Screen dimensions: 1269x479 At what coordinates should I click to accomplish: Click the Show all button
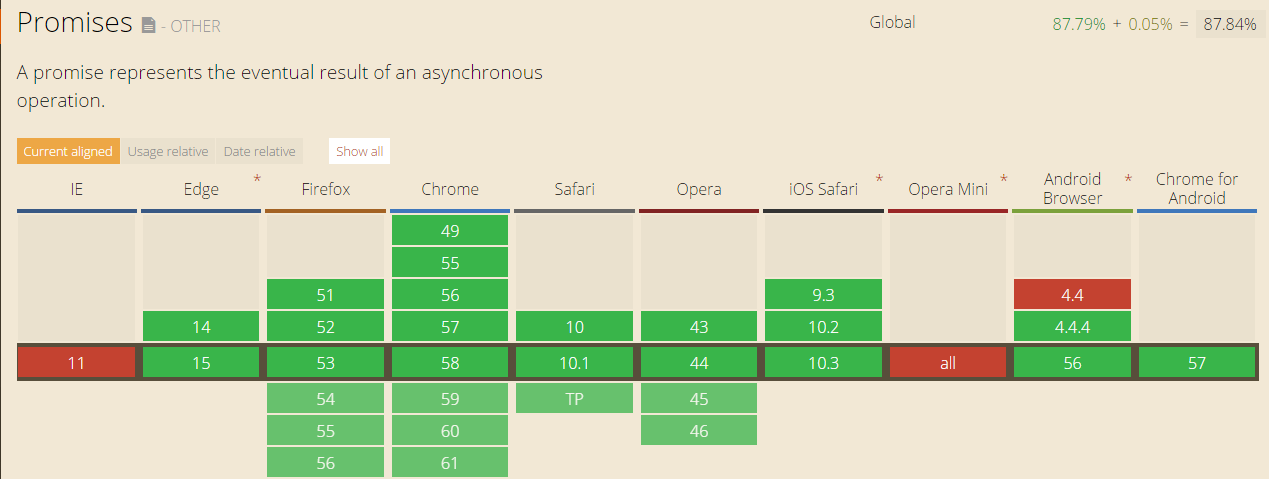pyautogui.click(x=359, y=152)
